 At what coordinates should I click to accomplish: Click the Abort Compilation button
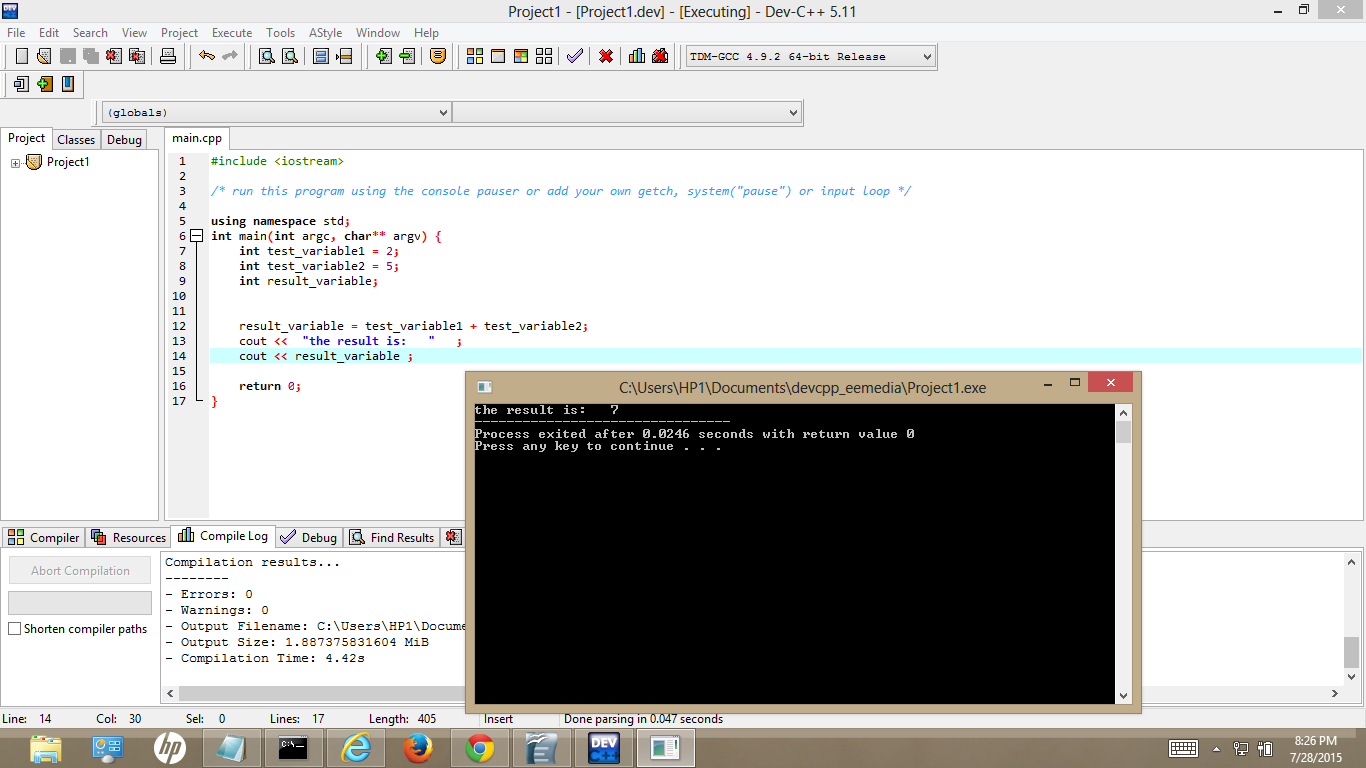point(80,571)
